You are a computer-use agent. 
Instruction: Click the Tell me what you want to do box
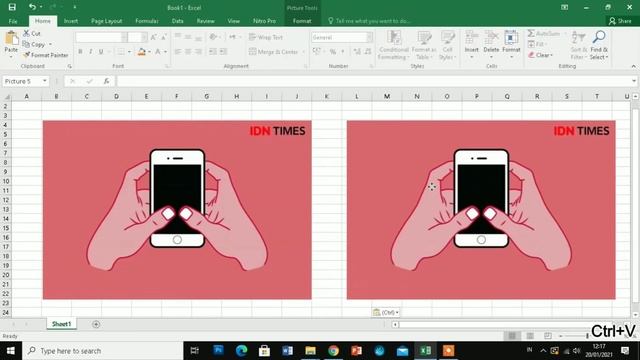[369, 21]
